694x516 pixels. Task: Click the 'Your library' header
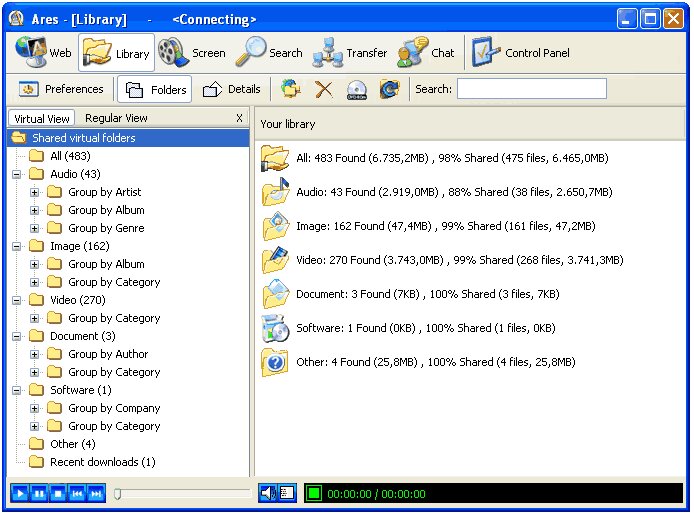click(x=288, y=124)
